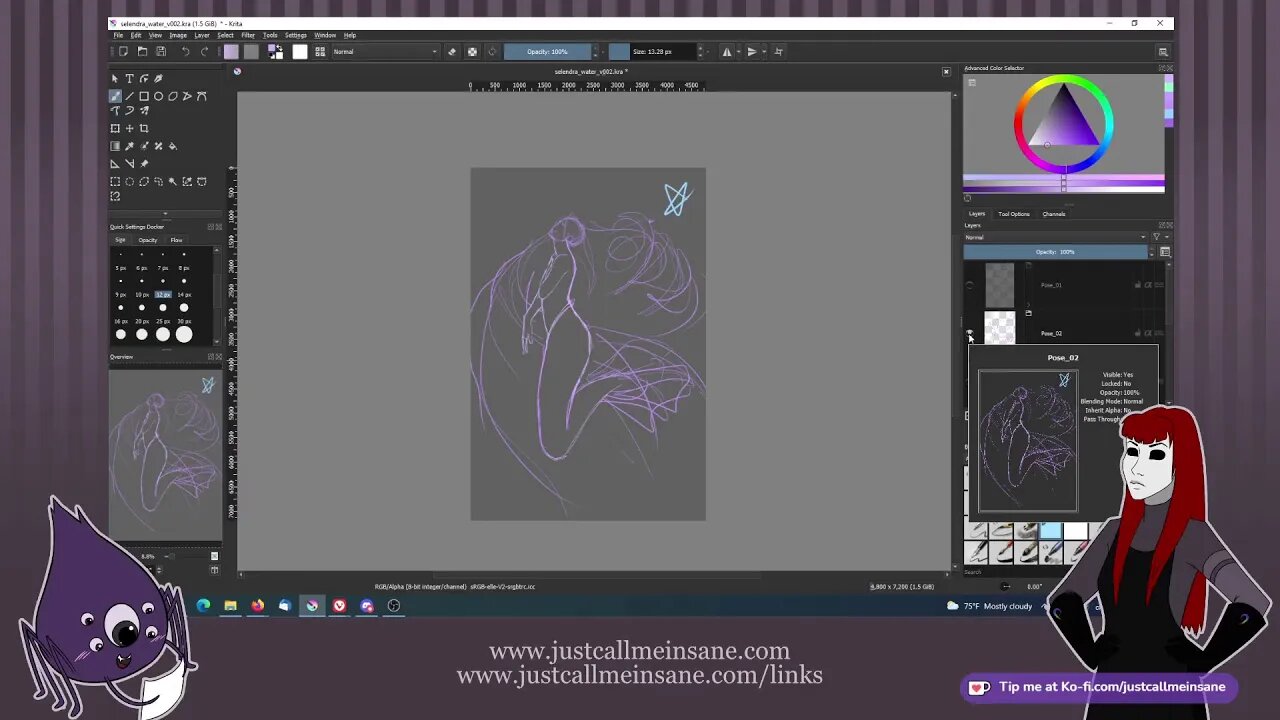
Task: Step the brush size spinner up
Action: [699, 48]
